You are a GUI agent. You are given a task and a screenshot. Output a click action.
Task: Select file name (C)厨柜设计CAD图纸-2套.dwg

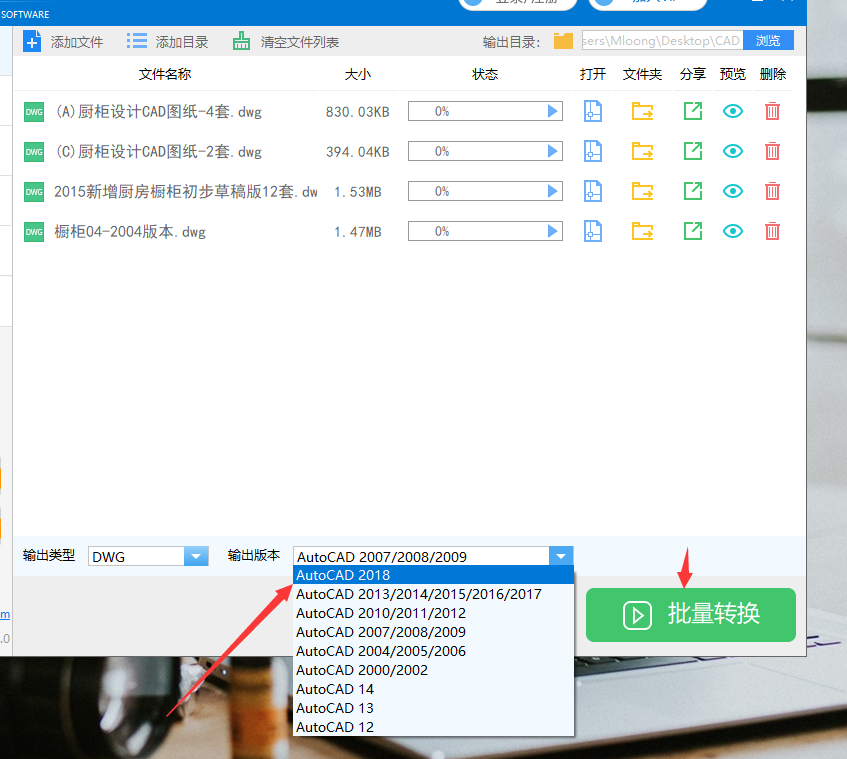pos(159,152)
